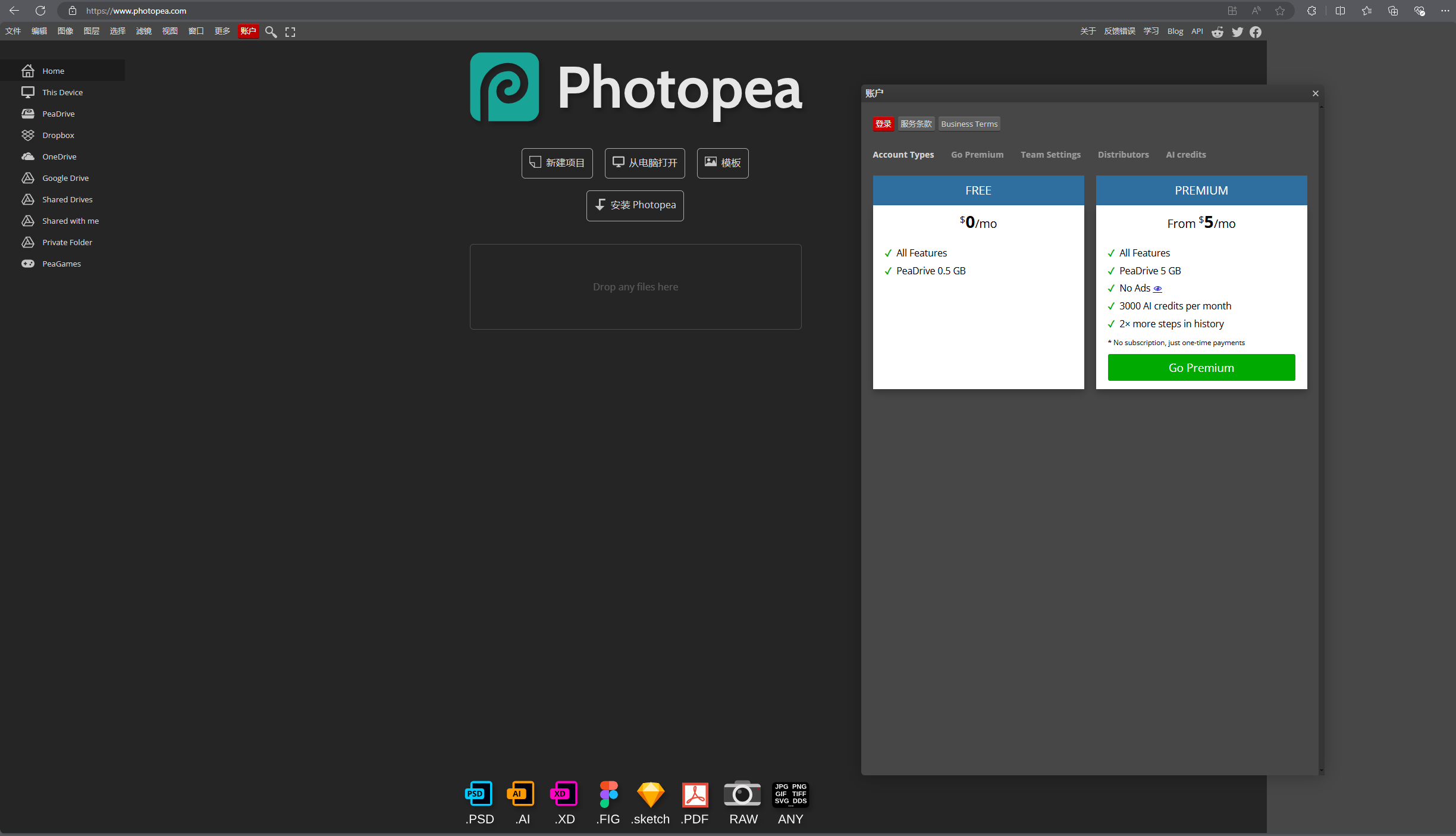The width and height of the screenshot is (1456, 836).
Task: Click the search magnifier icon in menu bar
Action: tap(271, 32)
